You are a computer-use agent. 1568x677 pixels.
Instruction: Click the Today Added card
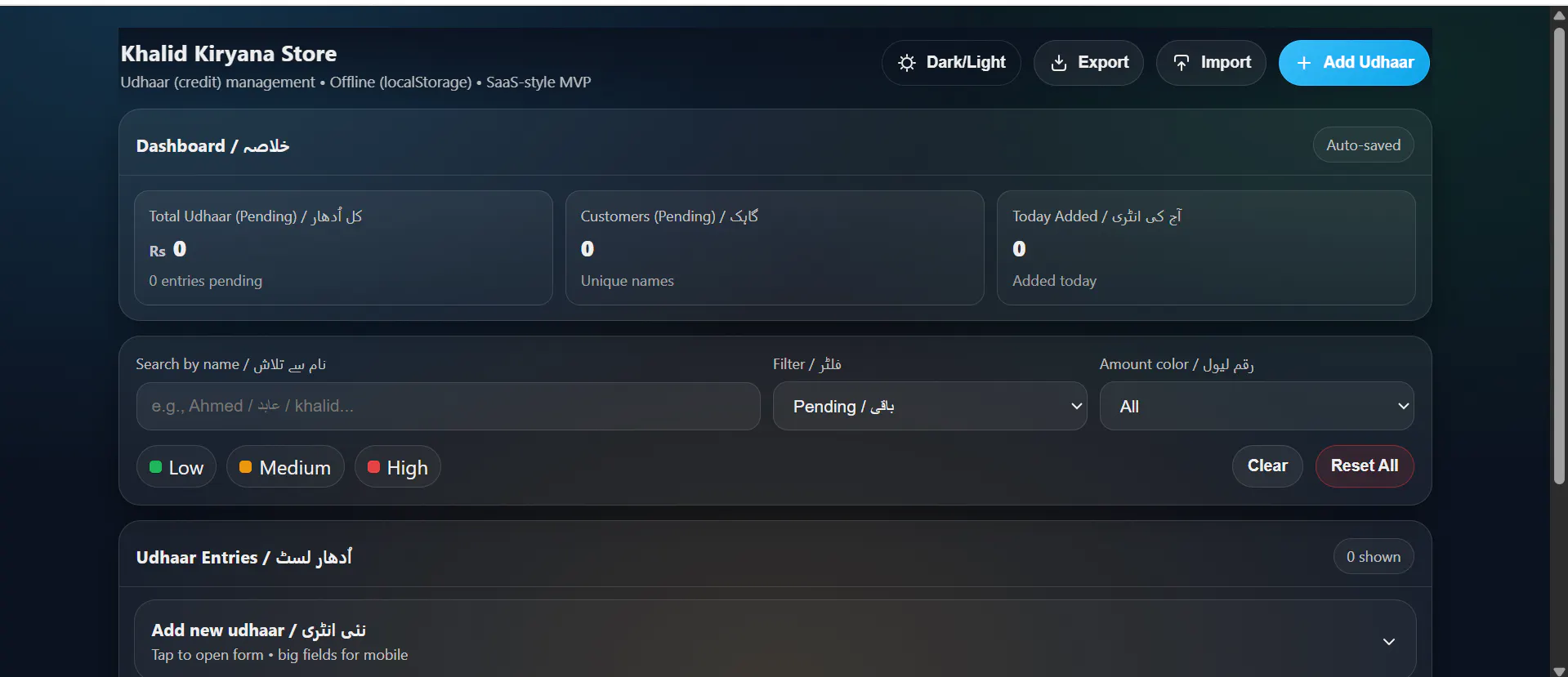pos(1206,248)
